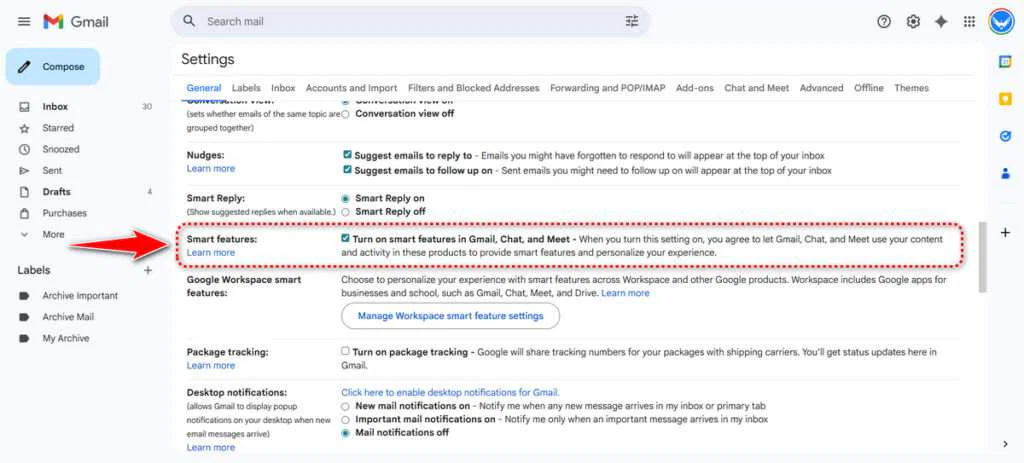Toggle Suggest emails to reply to checkbox
This screenshot has height=463, width=1024.
click(x=347, y=155)
